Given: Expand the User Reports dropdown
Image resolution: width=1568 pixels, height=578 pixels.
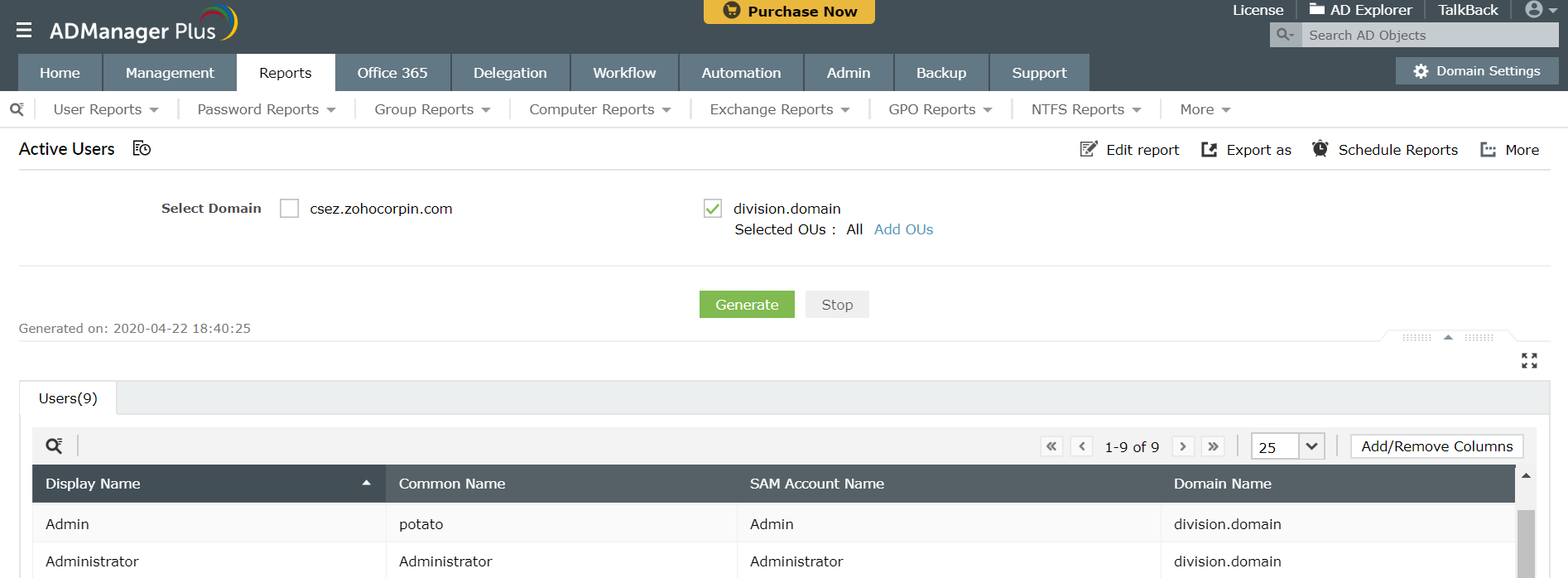Looking at the screenshot, I should tap(105, 109).
